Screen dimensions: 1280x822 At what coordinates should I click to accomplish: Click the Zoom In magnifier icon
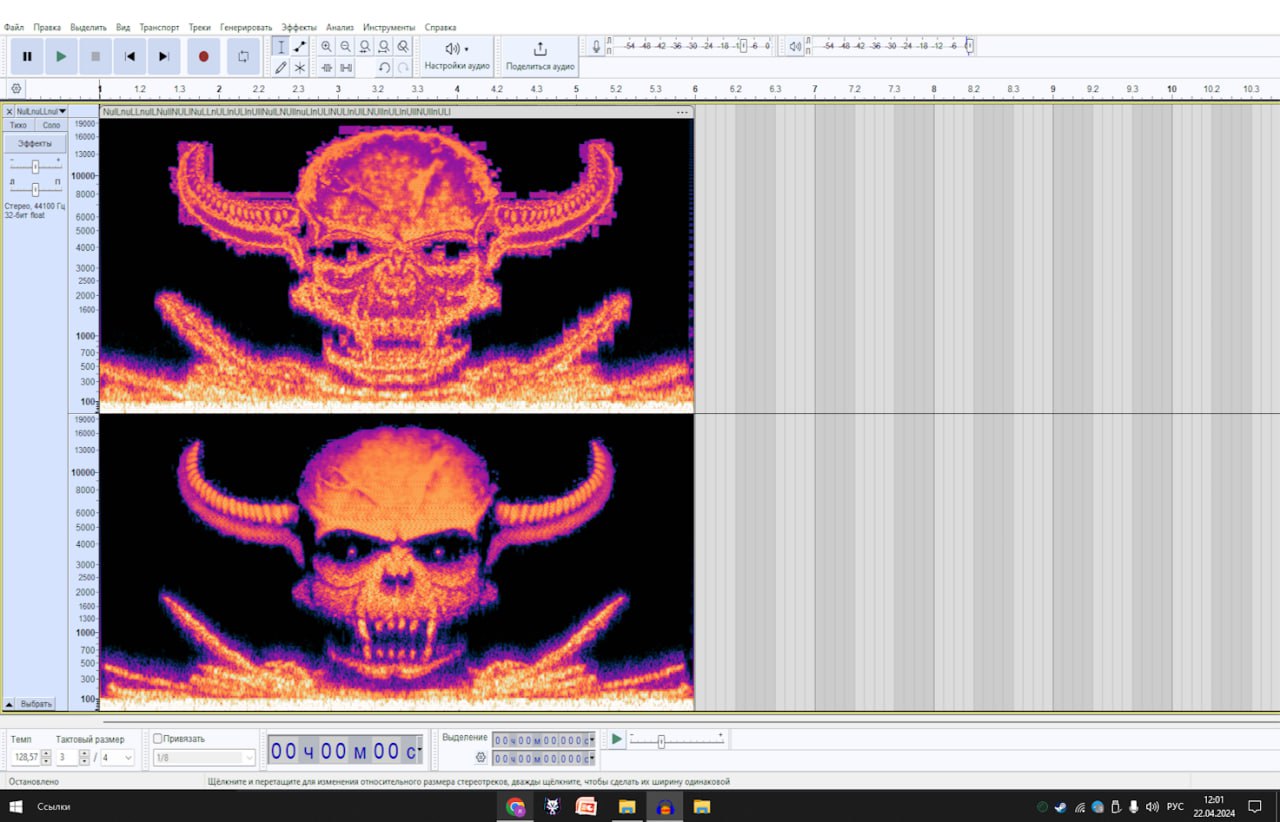point(326,47)
